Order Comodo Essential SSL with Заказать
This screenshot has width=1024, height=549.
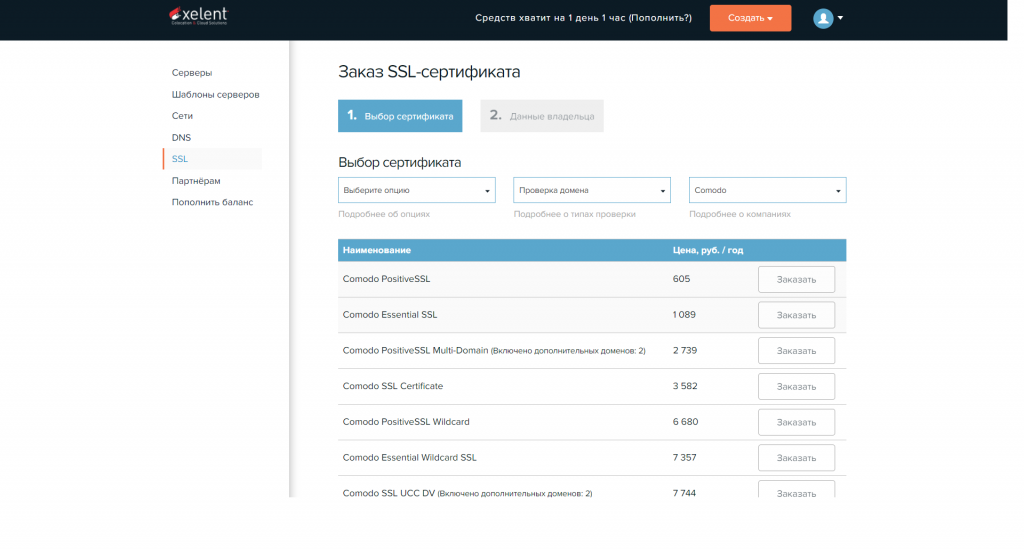tap(796, 315)
